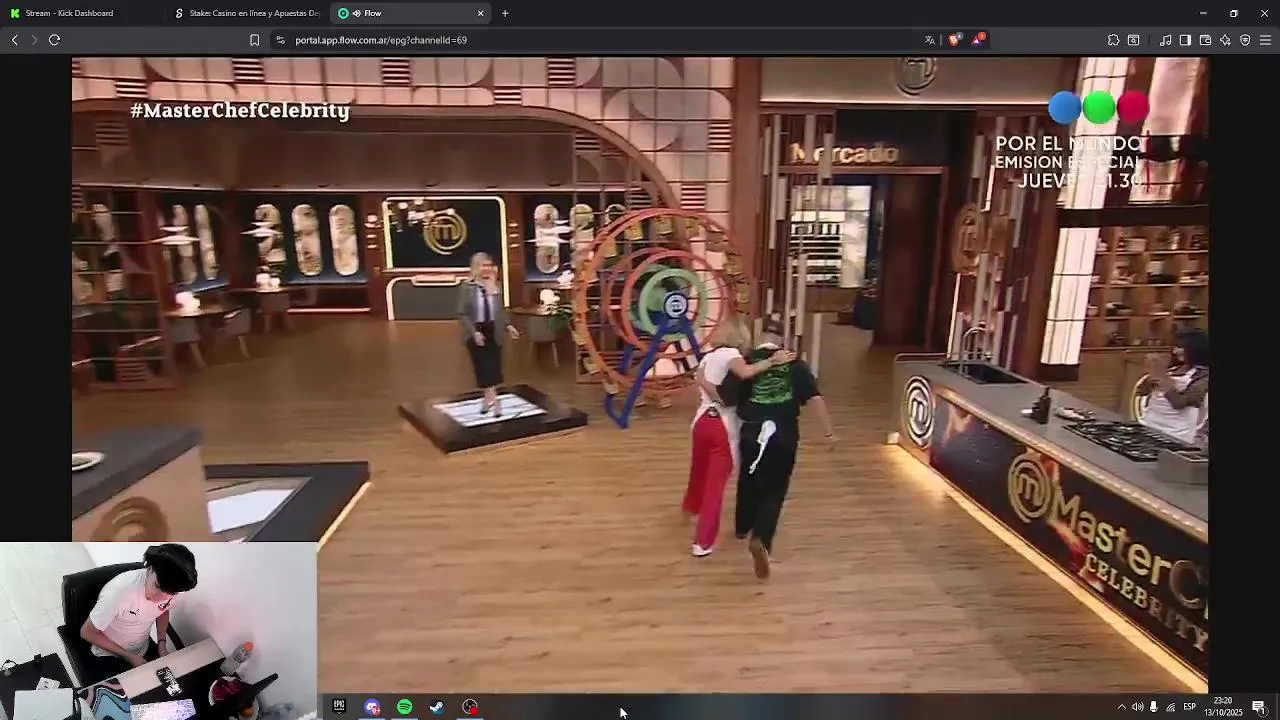This screenshot has height=720, width=1280.
Task: Open Steam from the taskbar
Action: (x=437, y=707)
